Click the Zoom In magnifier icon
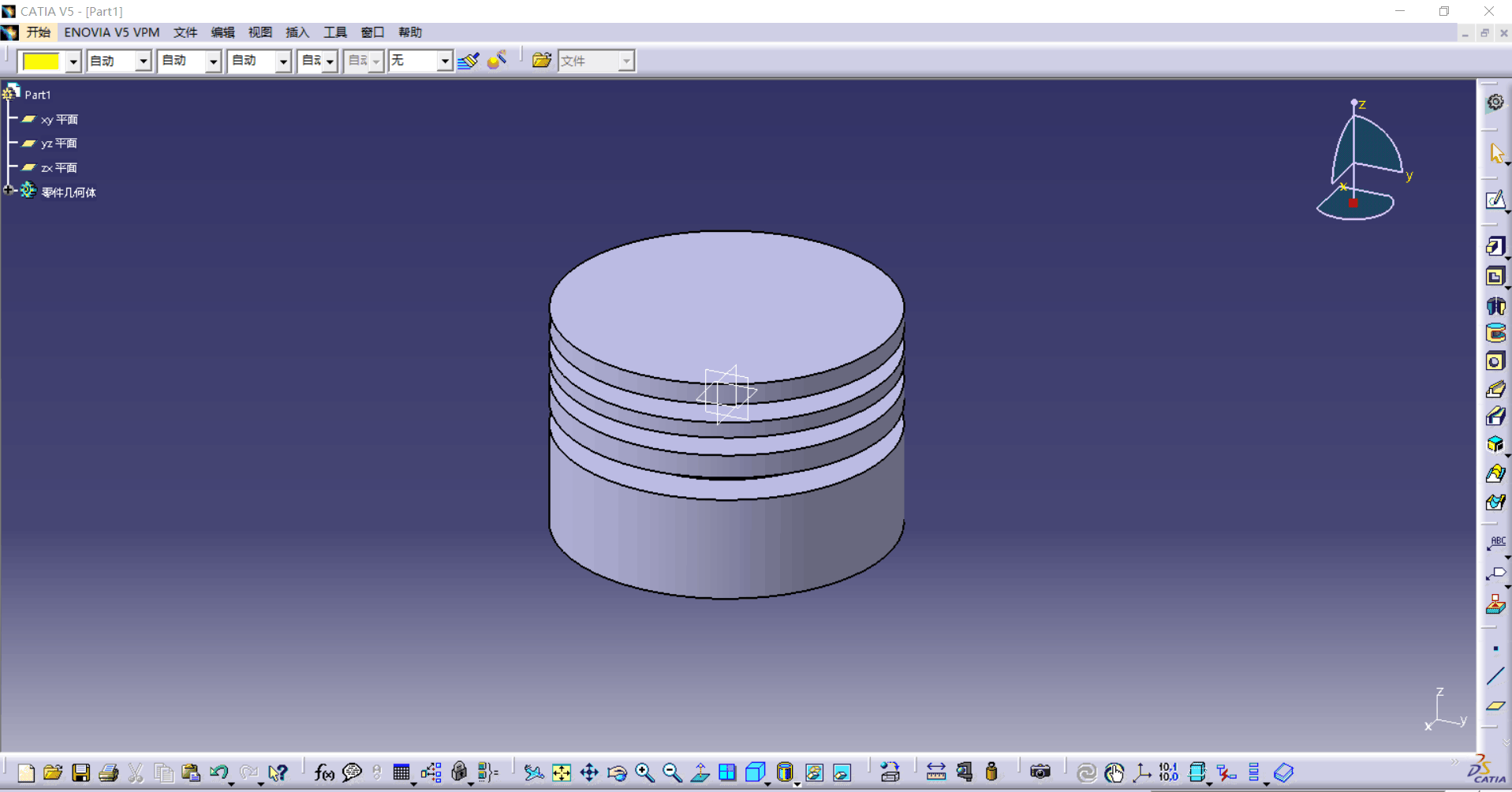This screenshot has height=792, width=1512. coord(644,773)
